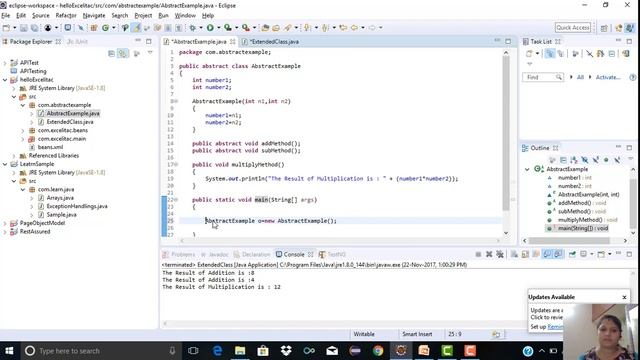This screenshot has width=640, height=360.
Task: Click the editor vertical scrollbar
Action: (506, 133)
